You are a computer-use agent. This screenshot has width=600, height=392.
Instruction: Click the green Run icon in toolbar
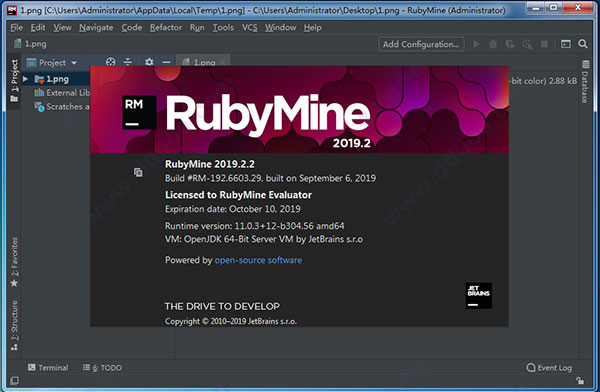(x=476, y=44)
